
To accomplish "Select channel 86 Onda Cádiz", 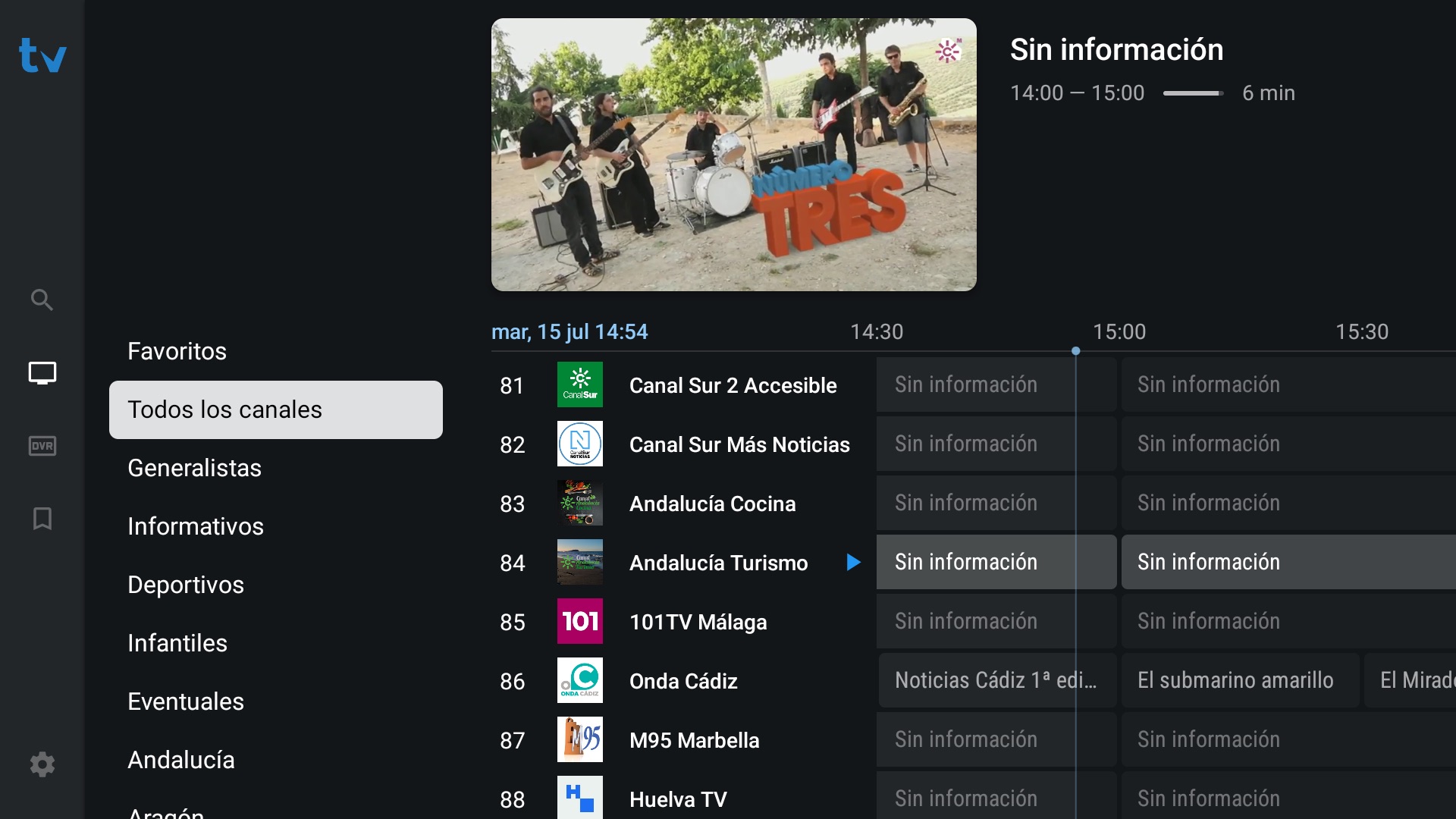I will click(681, 681).
